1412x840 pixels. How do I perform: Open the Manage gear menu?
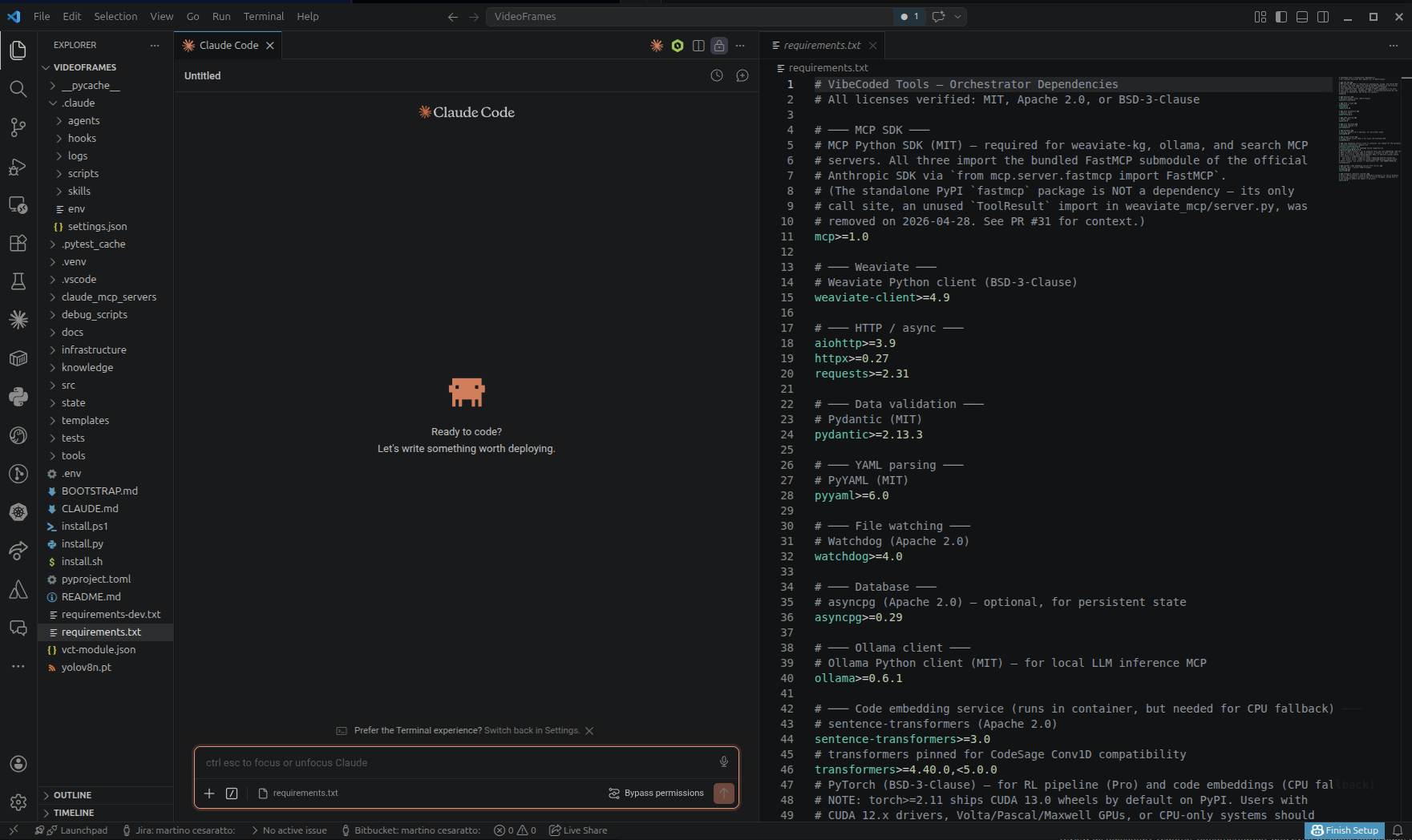[18, 802]
